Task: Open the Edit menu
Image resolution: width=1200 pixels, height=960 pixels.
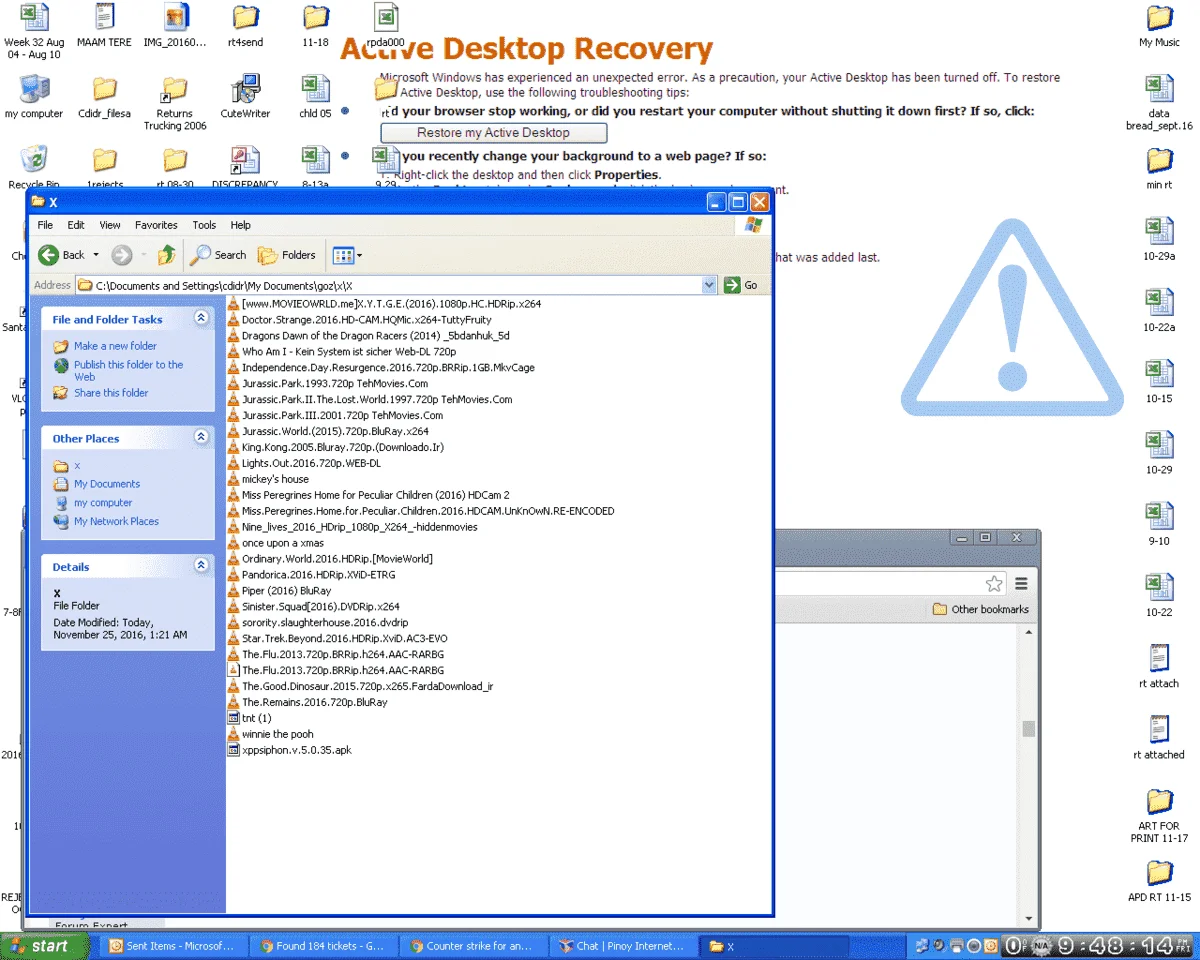Action: 76,225
